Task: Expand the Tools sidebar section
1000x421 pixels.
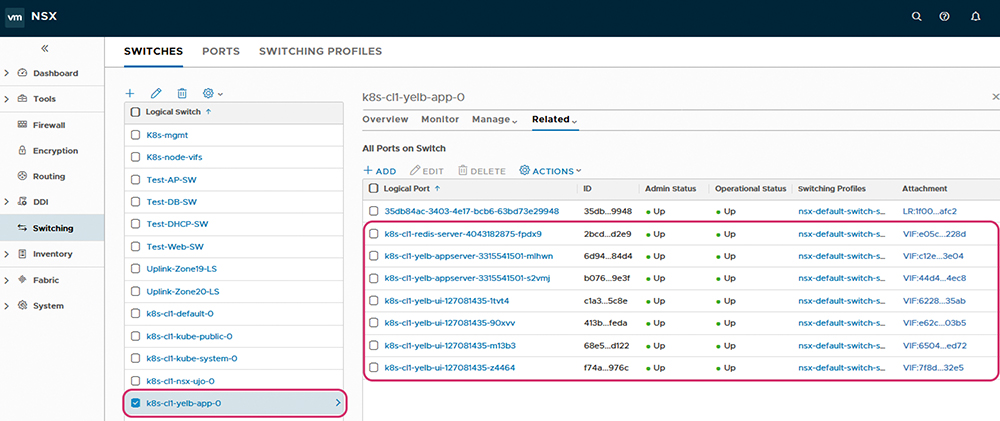Action: [6, 99]
